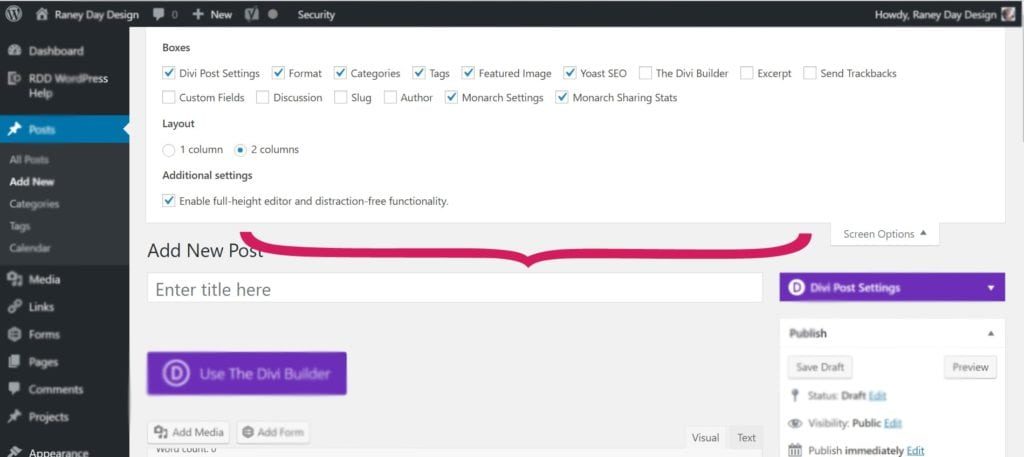Open the All Posts submenu
This screenshot has height=457, width=1024.
pos(29,159)
